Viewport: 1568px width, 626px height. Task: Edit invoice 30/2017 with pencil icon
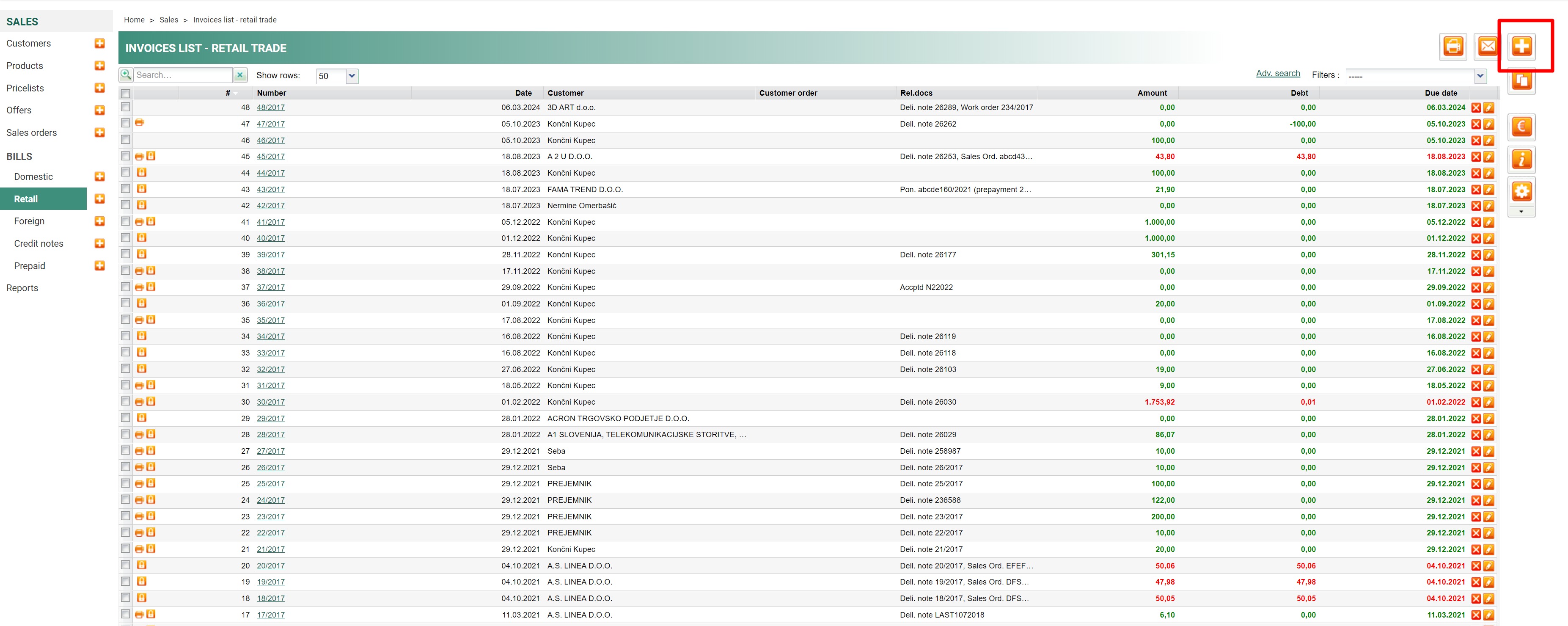pos(1489,403)
